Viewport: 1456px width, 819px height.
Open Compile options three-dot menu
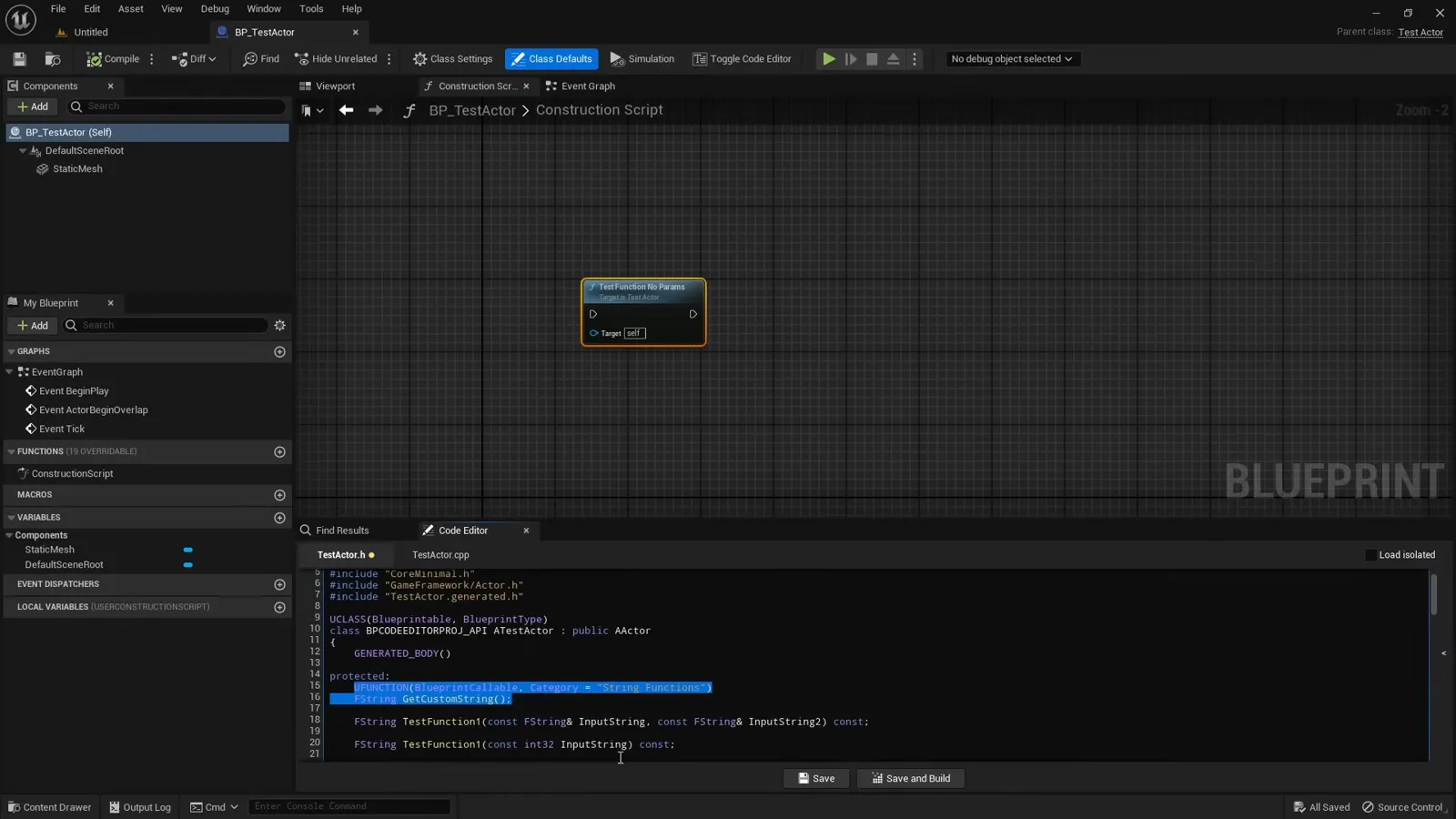tap(152, 59)
